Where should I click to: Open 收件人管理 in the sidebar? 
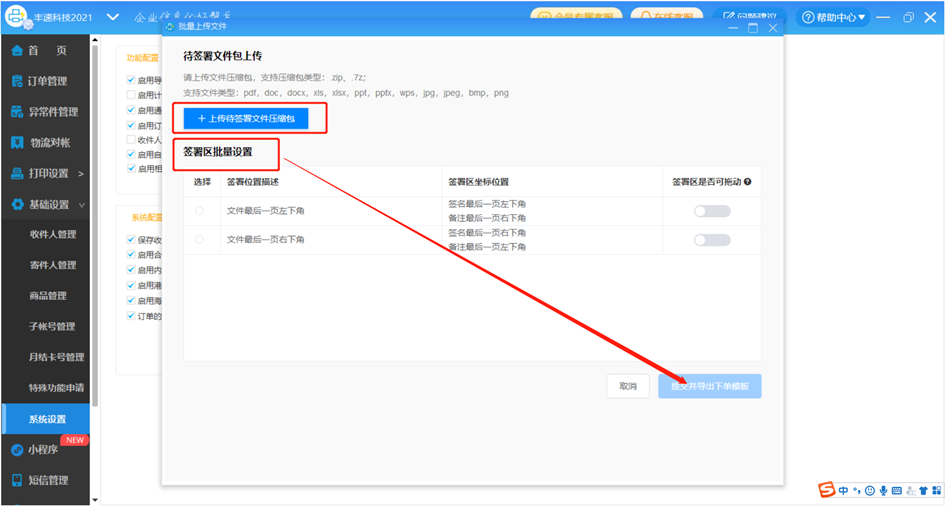pyautogui.click(x=52, y=235)
